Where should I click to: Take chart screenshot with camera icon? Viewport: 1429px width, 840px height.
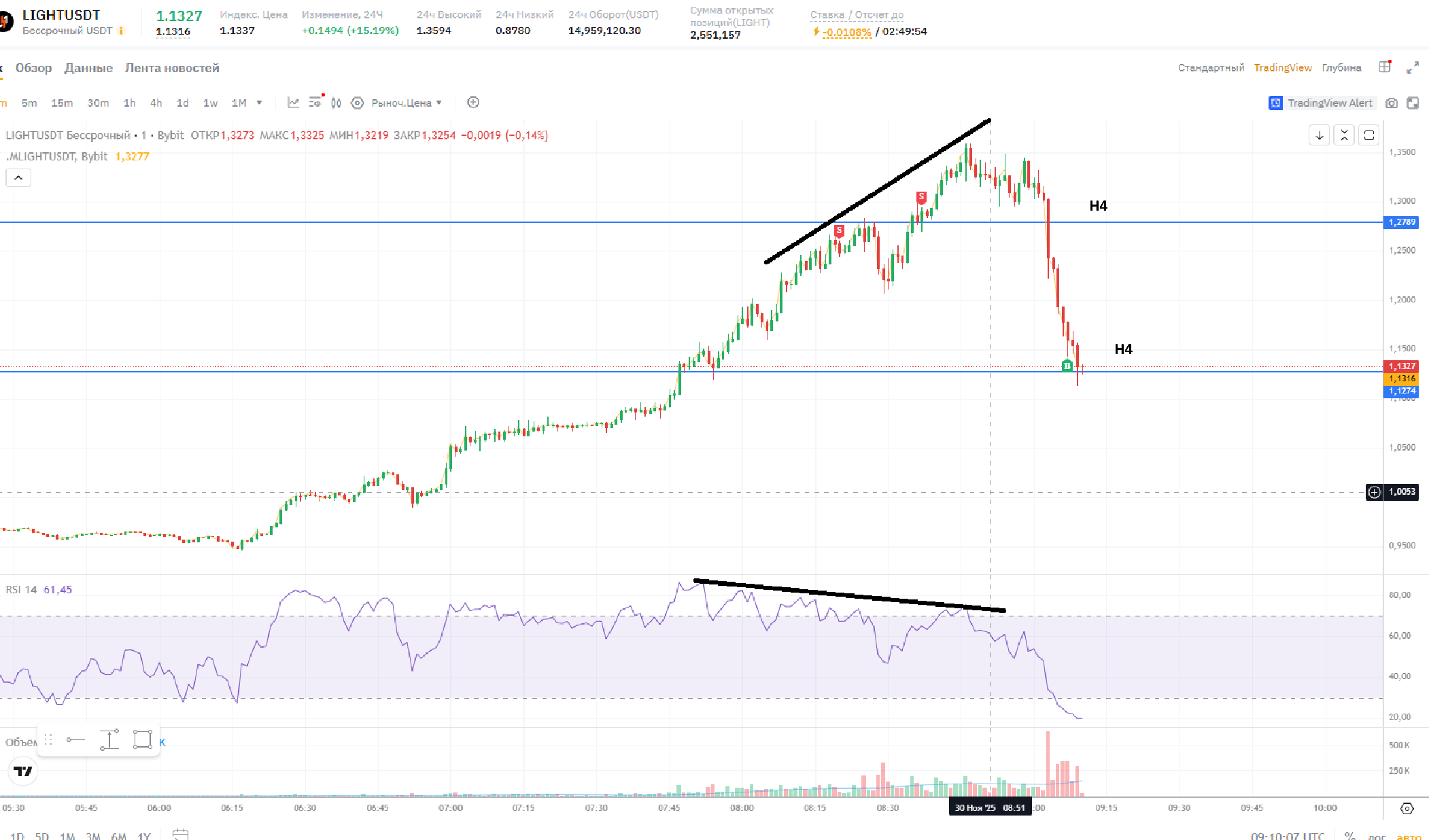pyautogui.click(x=1392, y=103)
